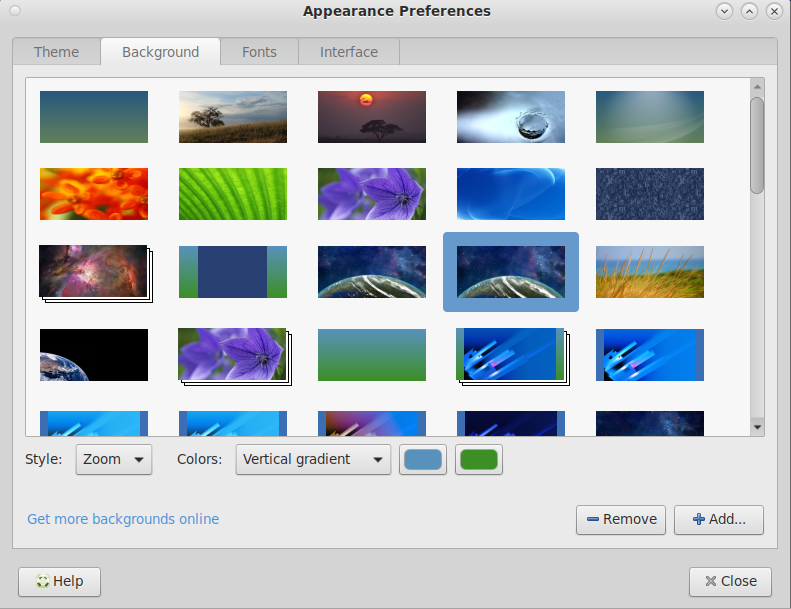
Task: Open the green gradient color swatch
Action: [x=479, y=460]
